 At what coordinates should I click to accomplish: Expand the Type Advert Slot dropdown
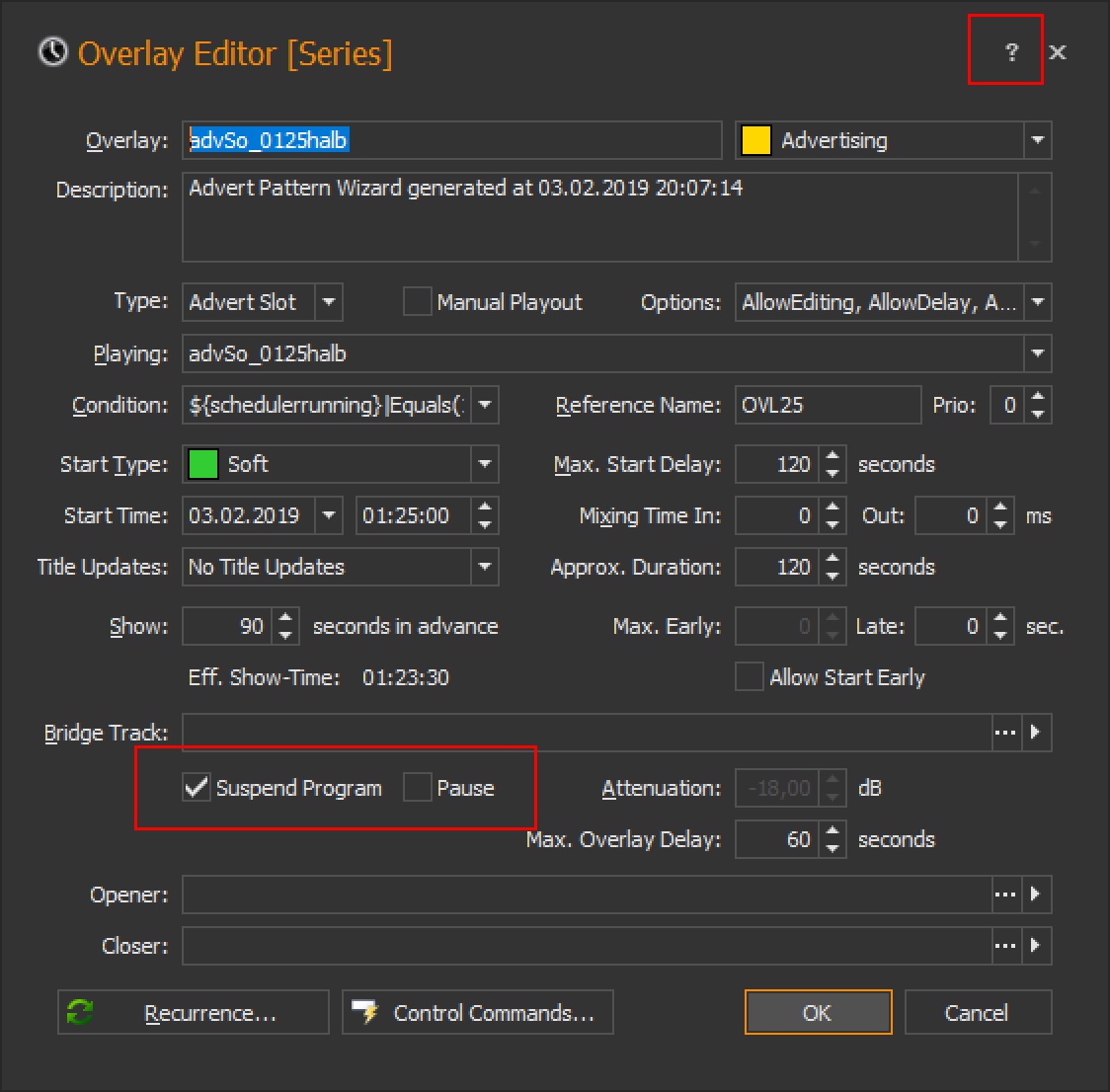pyautogui.click(x=329, y=302)
